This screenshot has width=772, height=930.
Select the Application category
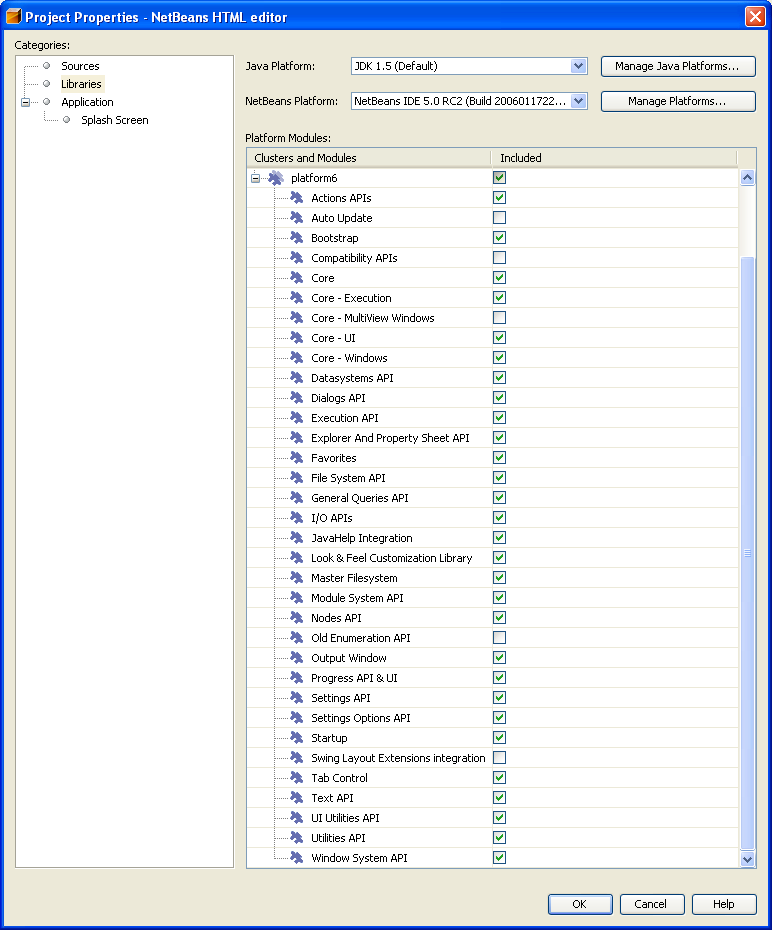[x=87, y=102]
